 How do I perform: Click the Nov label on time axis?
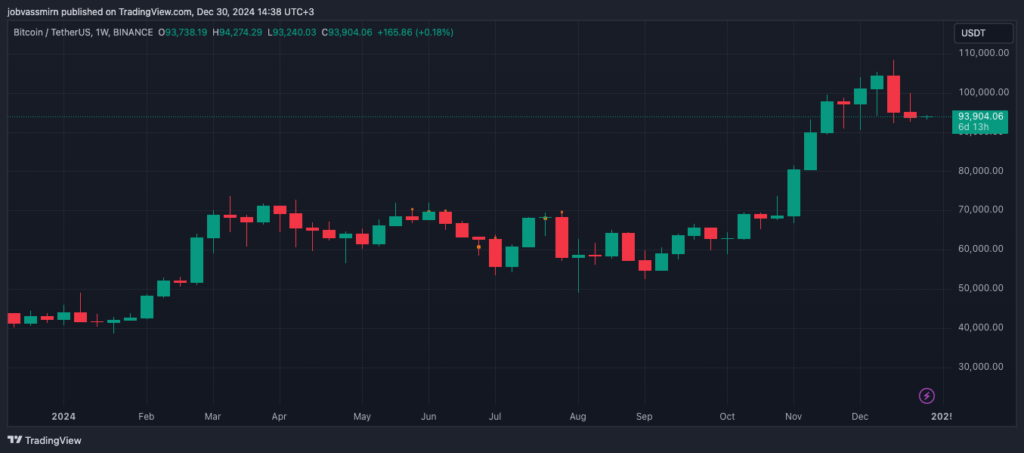point(794,415)
